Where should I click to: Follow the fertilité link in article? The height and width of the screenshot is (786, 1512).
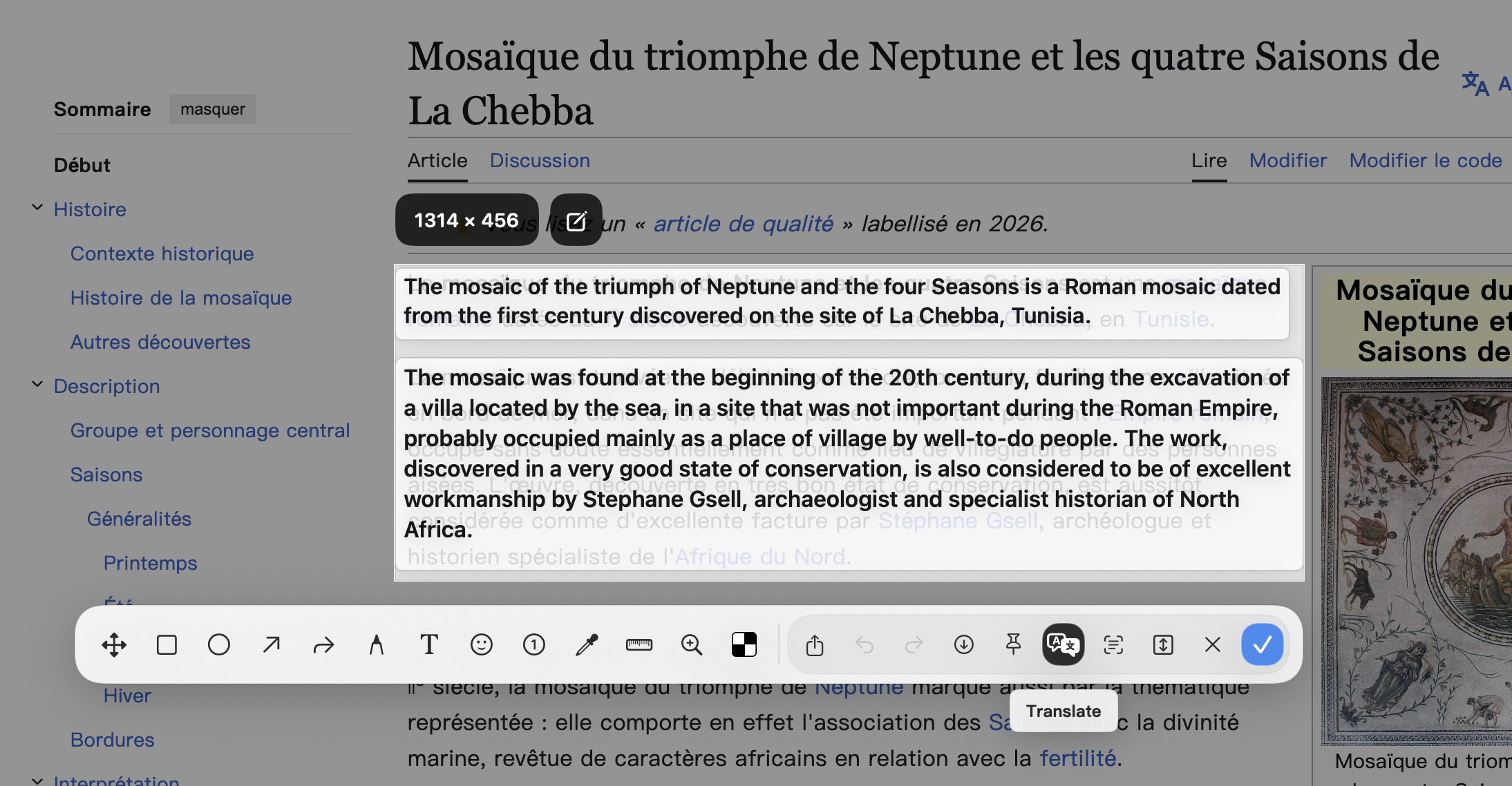pyautogui.click(x=1078, y=758)
